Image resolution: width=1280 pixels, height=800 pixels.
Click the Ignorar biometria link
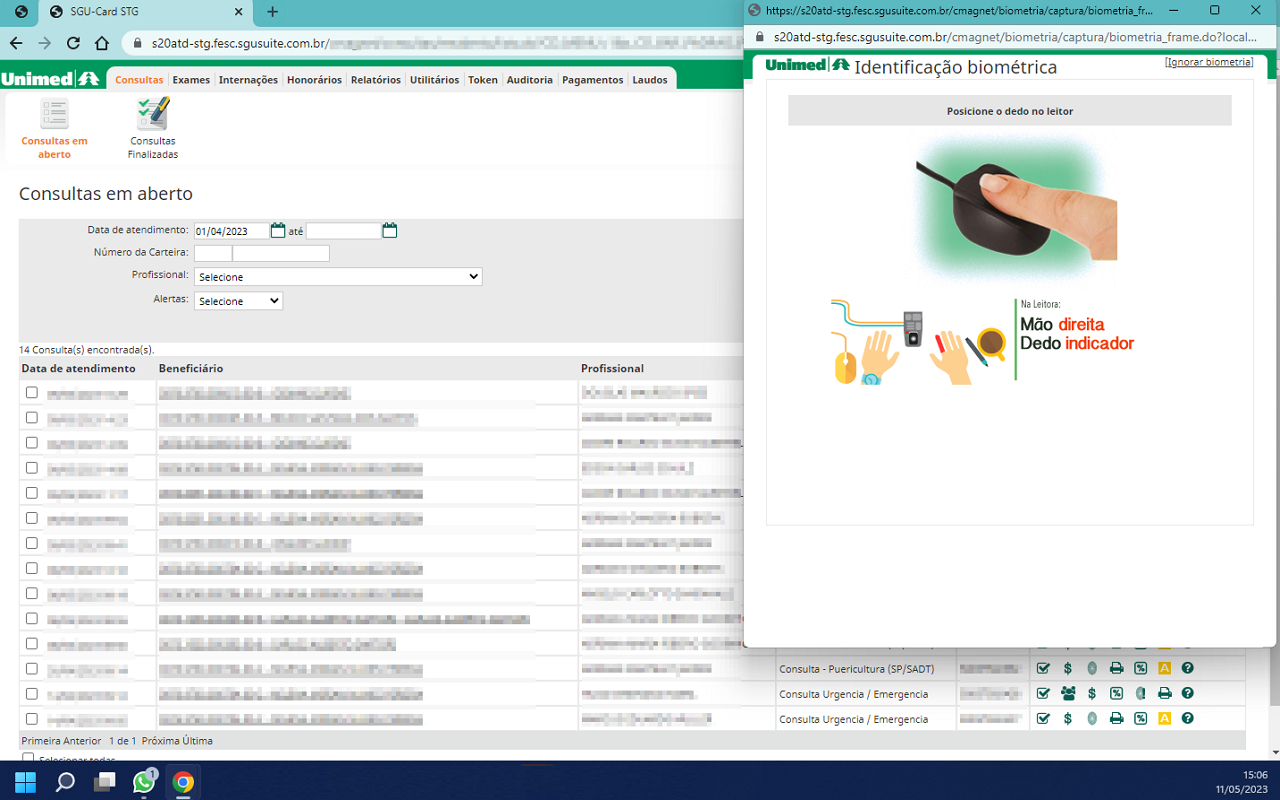[1209, 62]
